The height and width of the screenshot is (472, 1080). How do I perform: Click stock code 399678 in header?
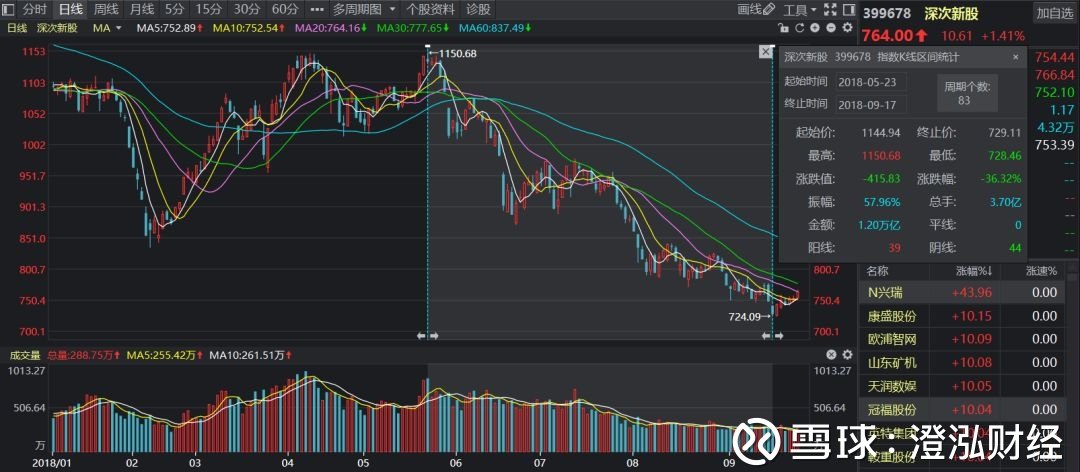[x=887, y=13]
